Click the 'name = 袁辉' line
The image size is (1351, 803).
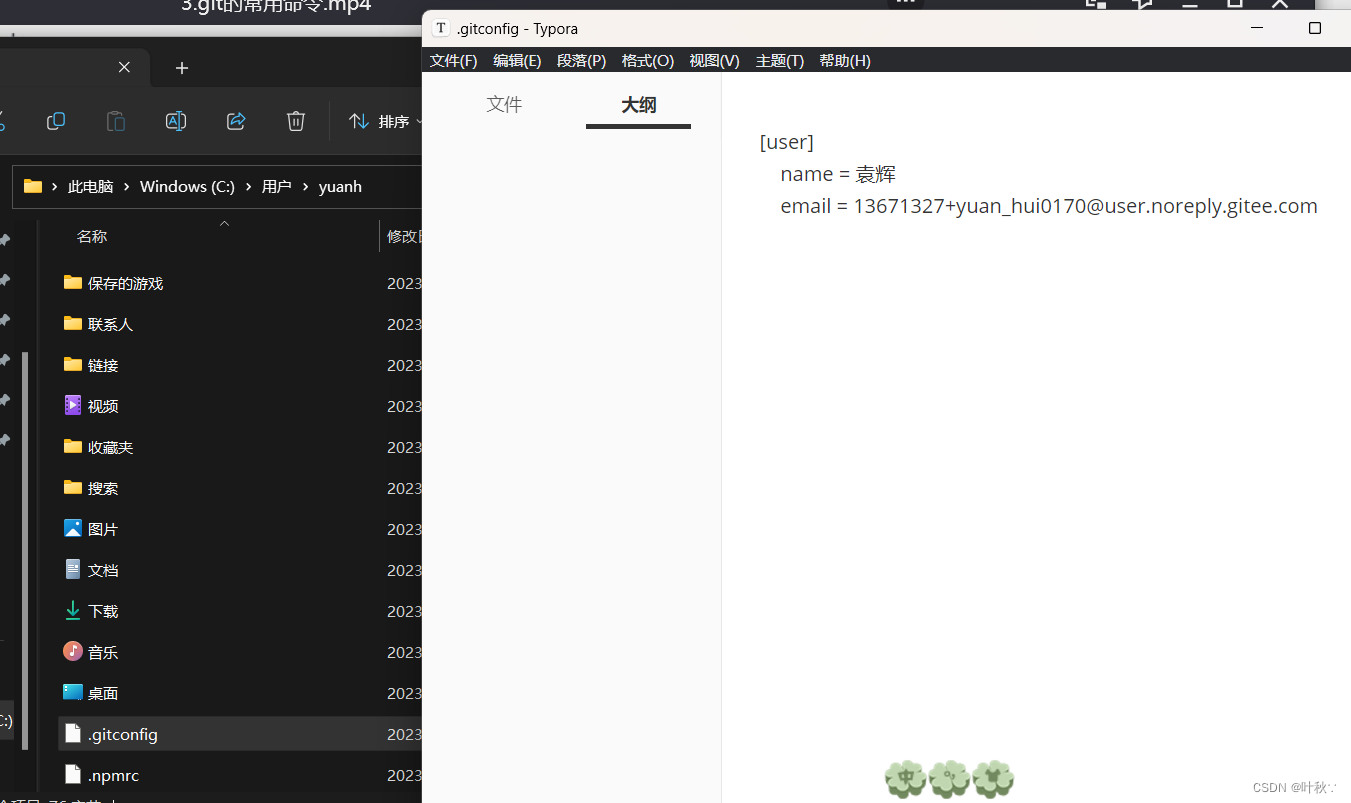click(x=838, y=174)
